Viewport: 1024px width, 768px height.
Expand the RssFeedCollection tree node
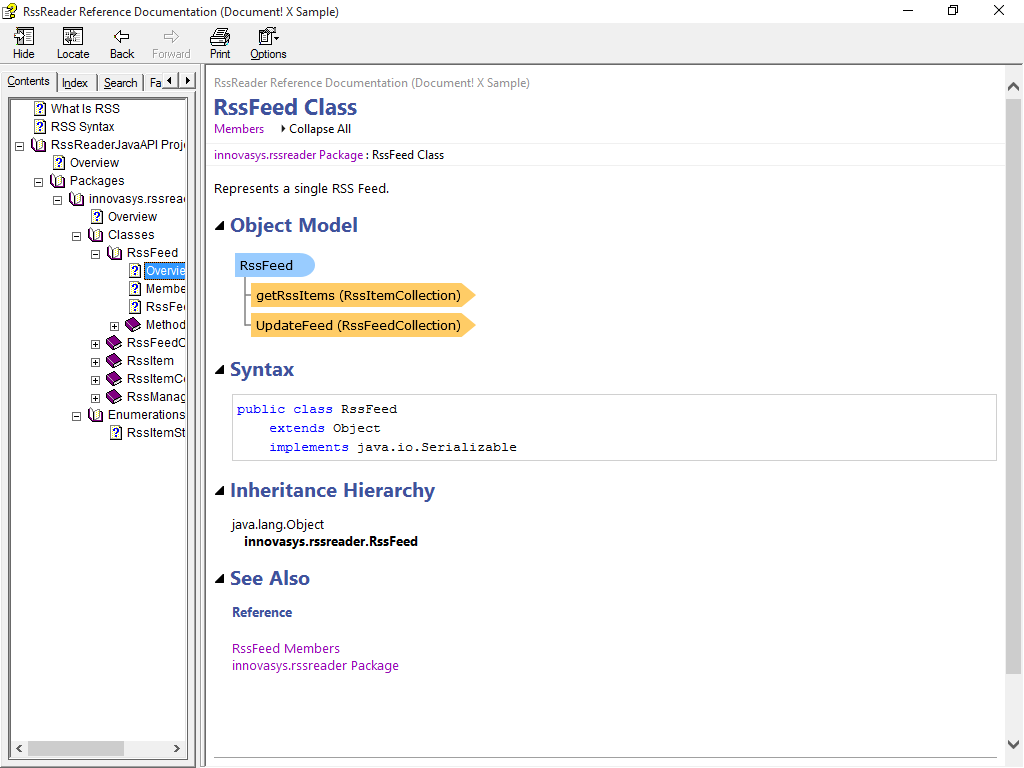point(95,344)
